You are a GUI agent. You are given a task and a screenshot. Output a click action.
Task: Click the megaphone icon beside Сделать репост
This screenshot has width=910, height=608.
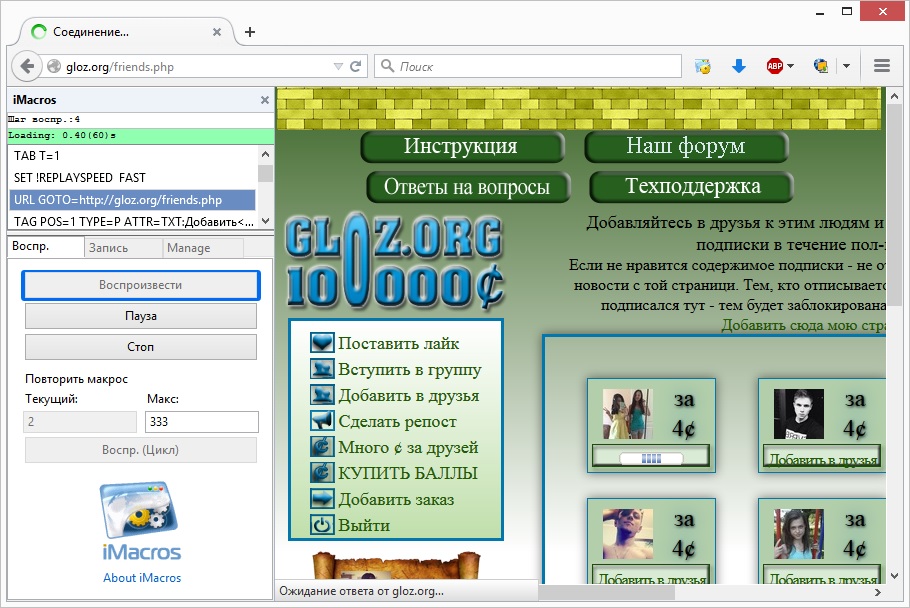322,421
